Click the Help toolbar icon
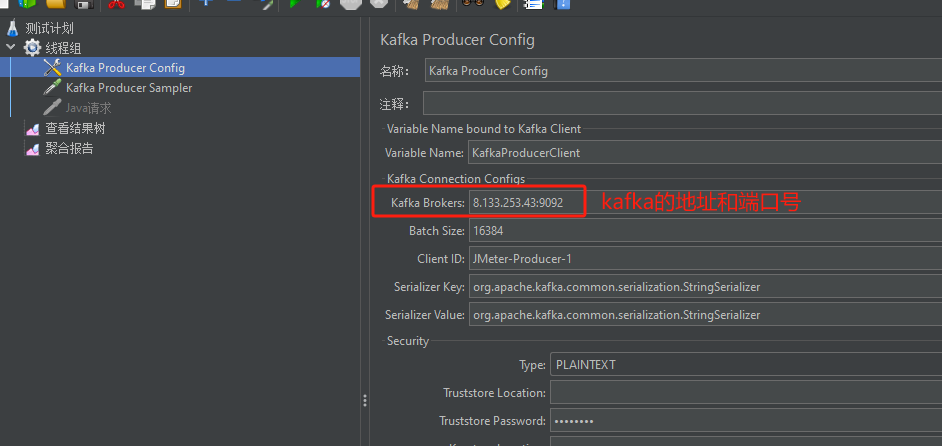 562,3
